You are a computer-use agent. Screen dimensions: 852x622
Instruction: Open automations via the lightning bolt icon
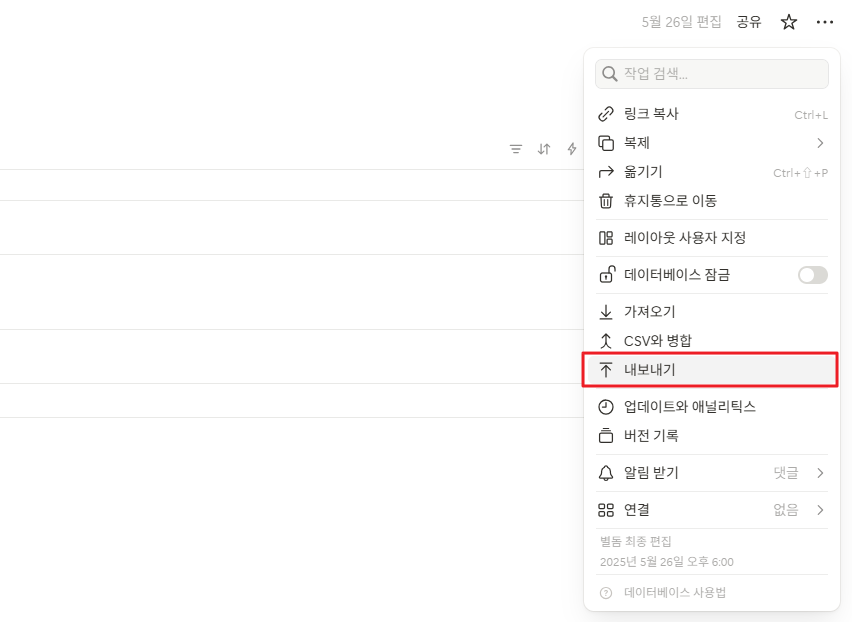570,148
